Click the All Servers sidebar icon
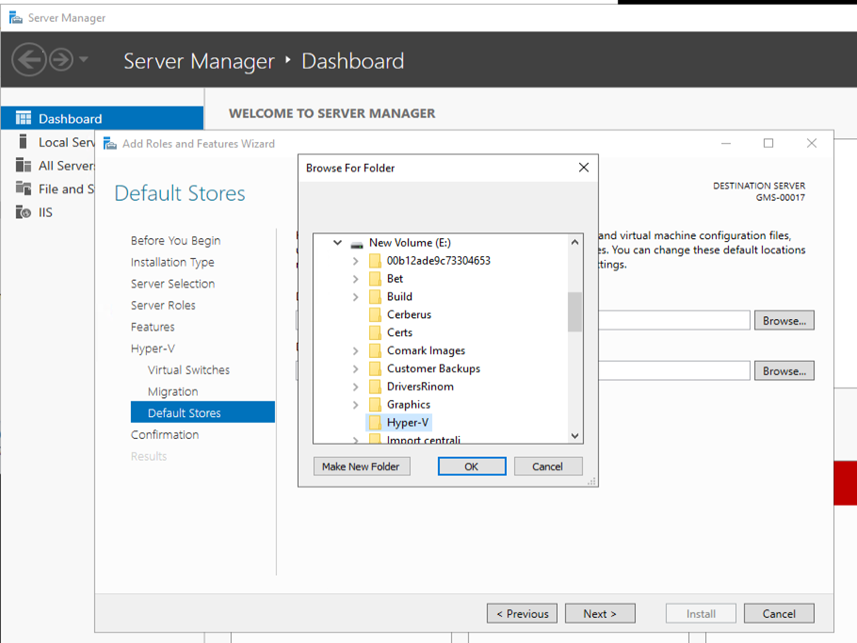Viewport: 857px width, 643px height. 23,165
